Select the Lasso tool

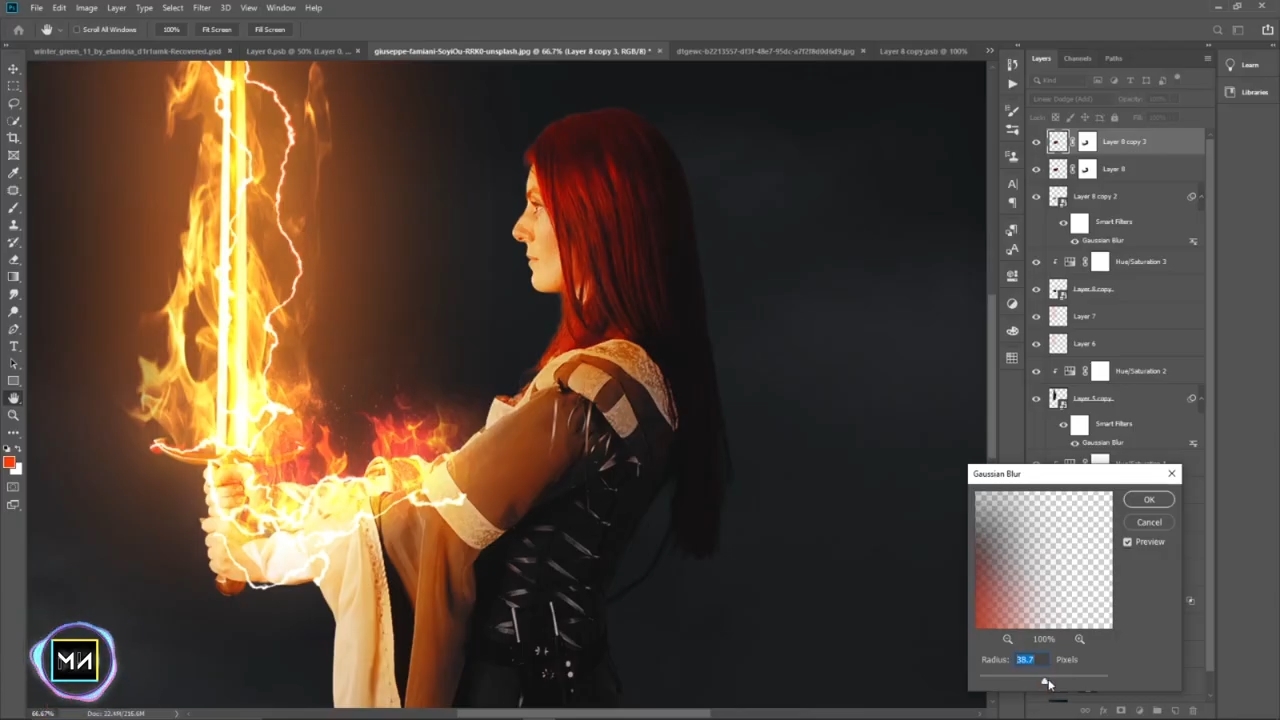[x=14, y=103]
